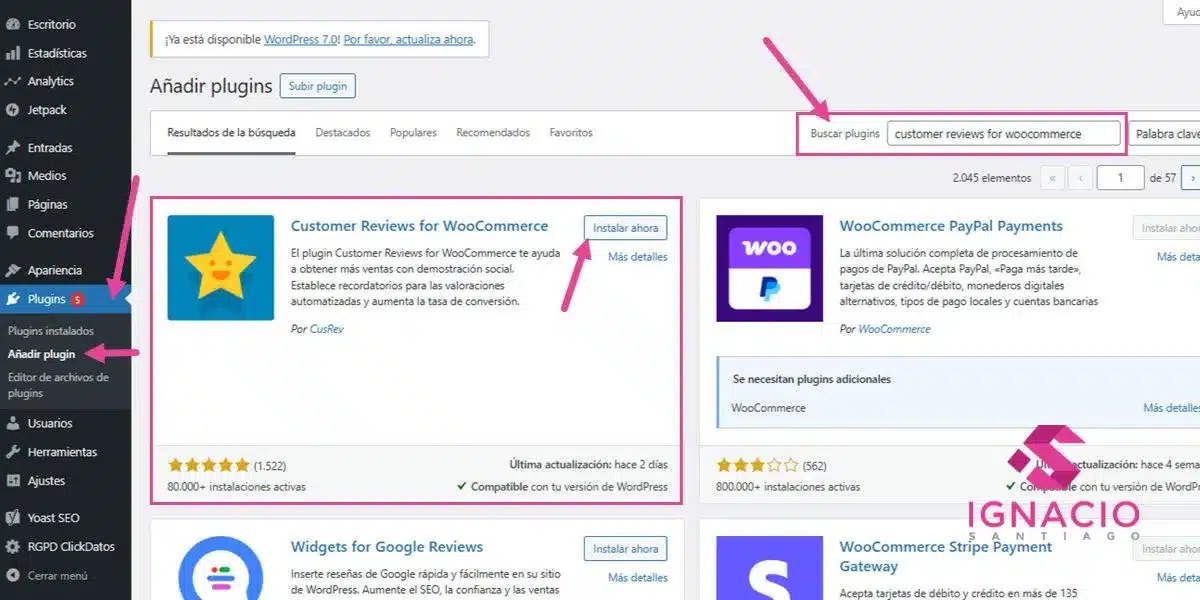Click the 2.045 elementos count text

(x=992, y=178)
